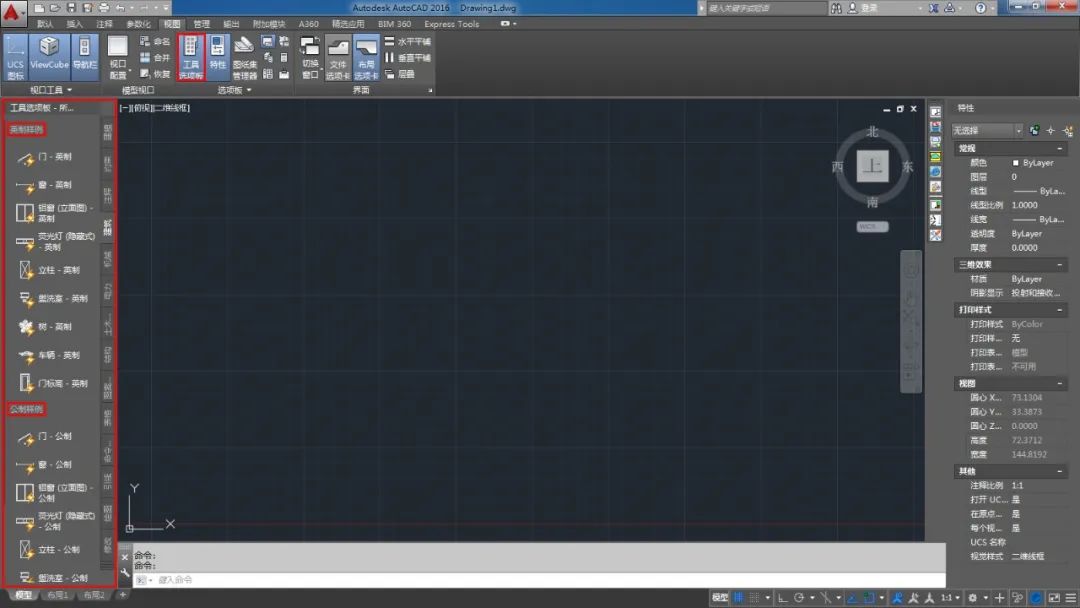Open the 布局1 layout tab
The width and height of the screenshot is (1080, 608).
pyautogui.click(x=57, y=595)
